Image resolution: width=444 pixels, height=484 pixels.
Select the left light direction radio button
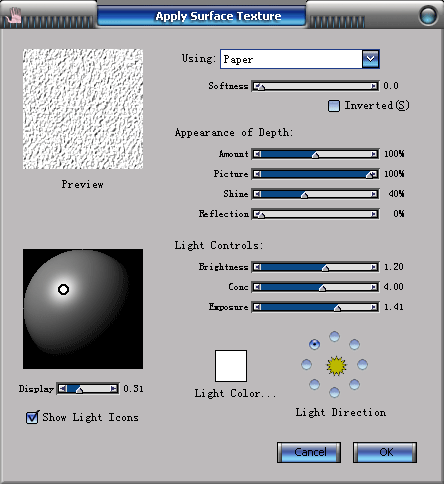click(306, 364)
